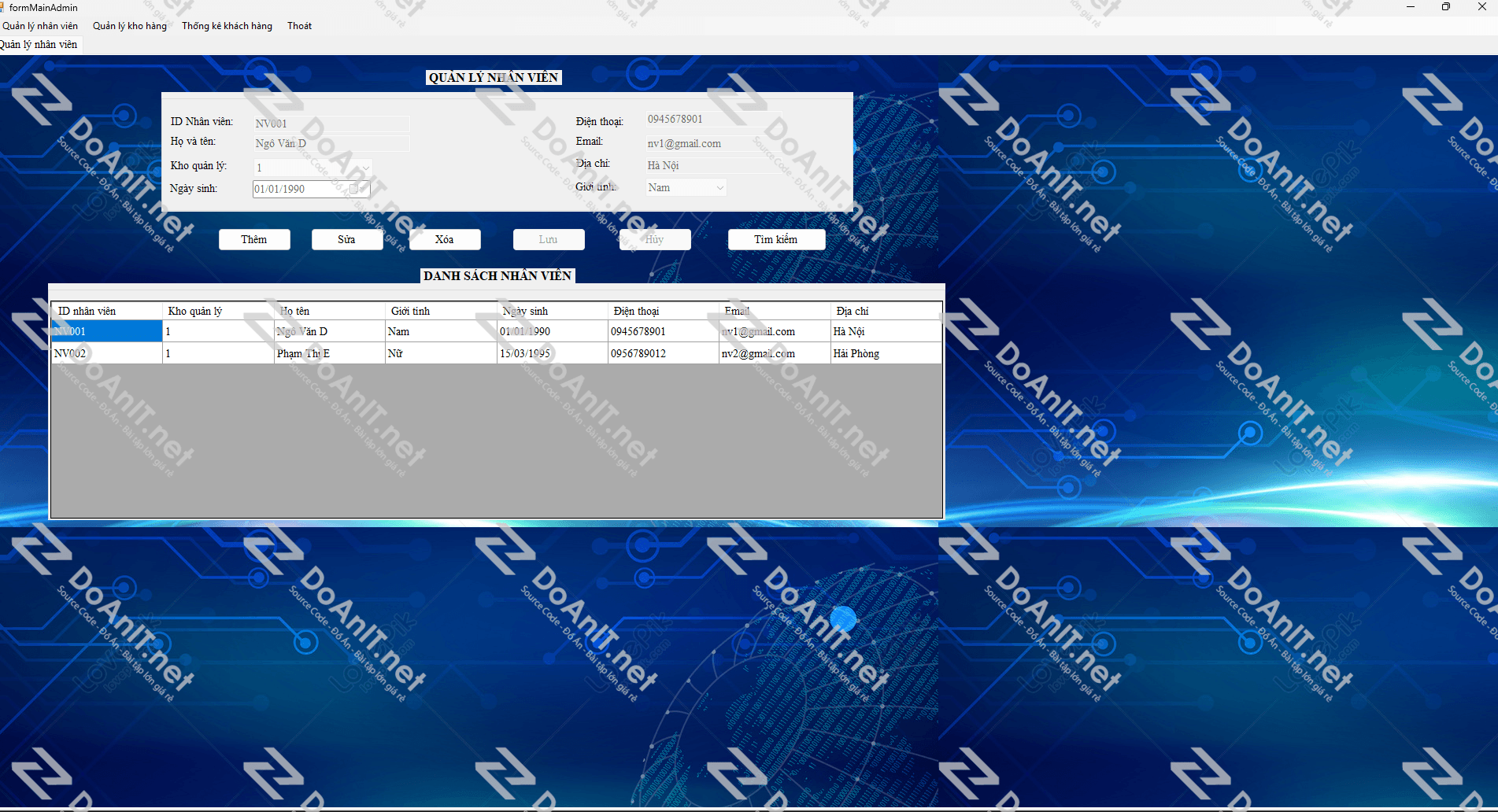The image size is (1498, 812).
Task: Open the Quản lý kho hàng menu
Action: tap(130, 26)
